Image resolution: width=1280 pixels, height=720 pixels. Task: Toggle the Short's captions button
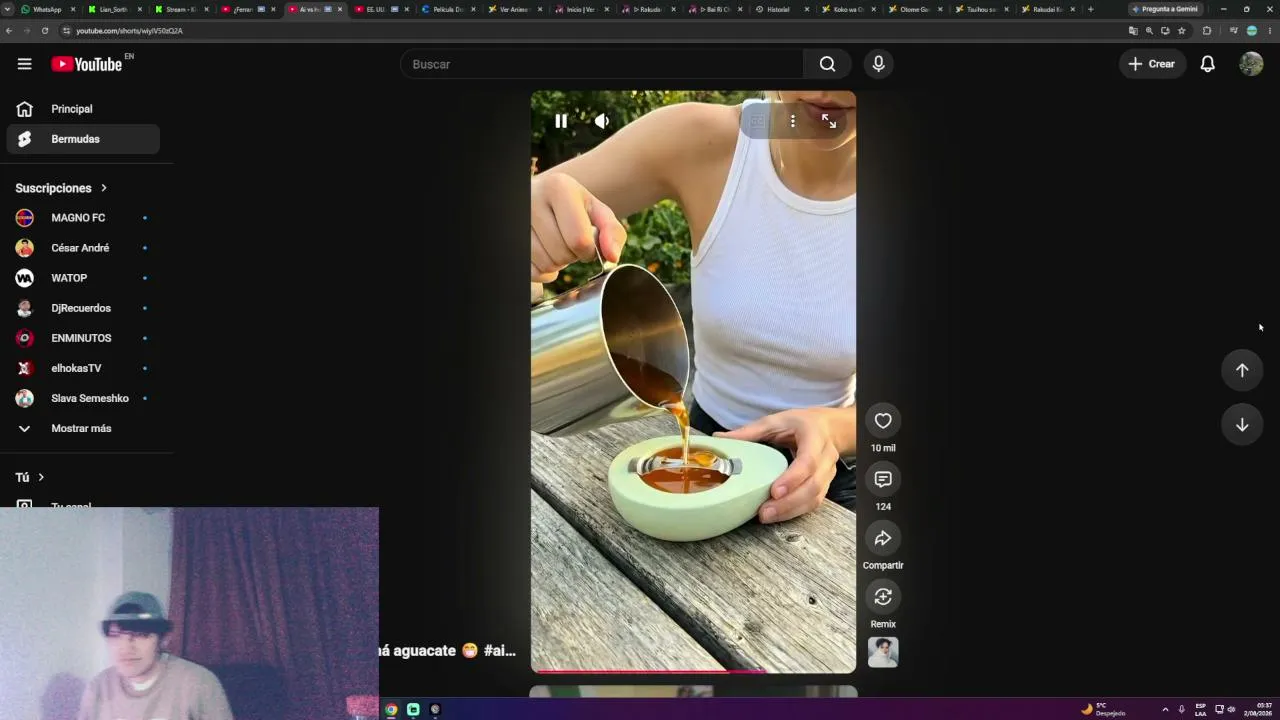[758, 121]
